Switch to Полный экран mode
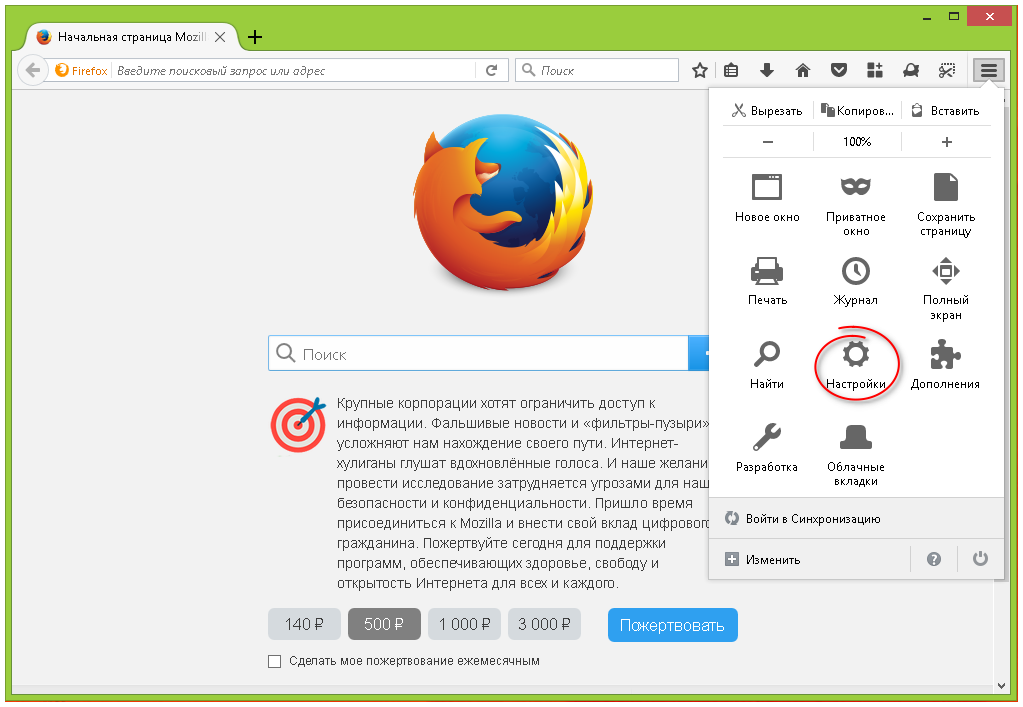Image resolution: width=1023 pixels, height=707 pixels. click(x=946, y=288)
